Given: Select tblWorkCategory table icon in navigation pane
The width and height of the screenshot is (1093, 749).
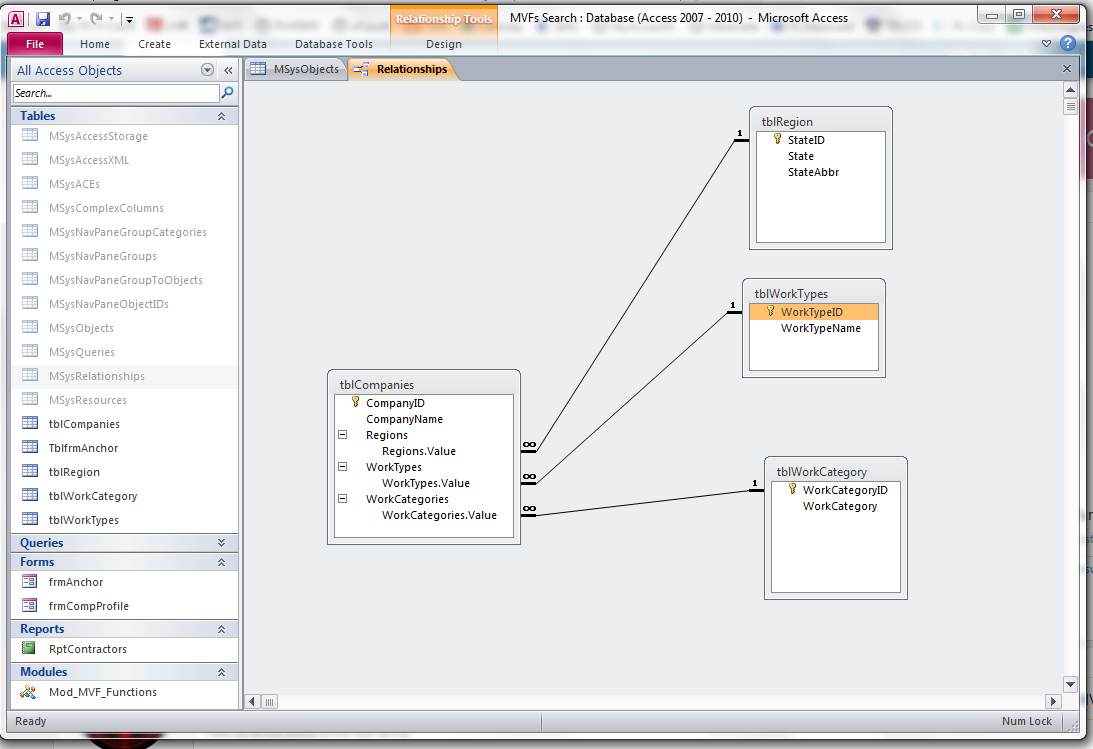Looking at the screenshot, I should (30, 495).
